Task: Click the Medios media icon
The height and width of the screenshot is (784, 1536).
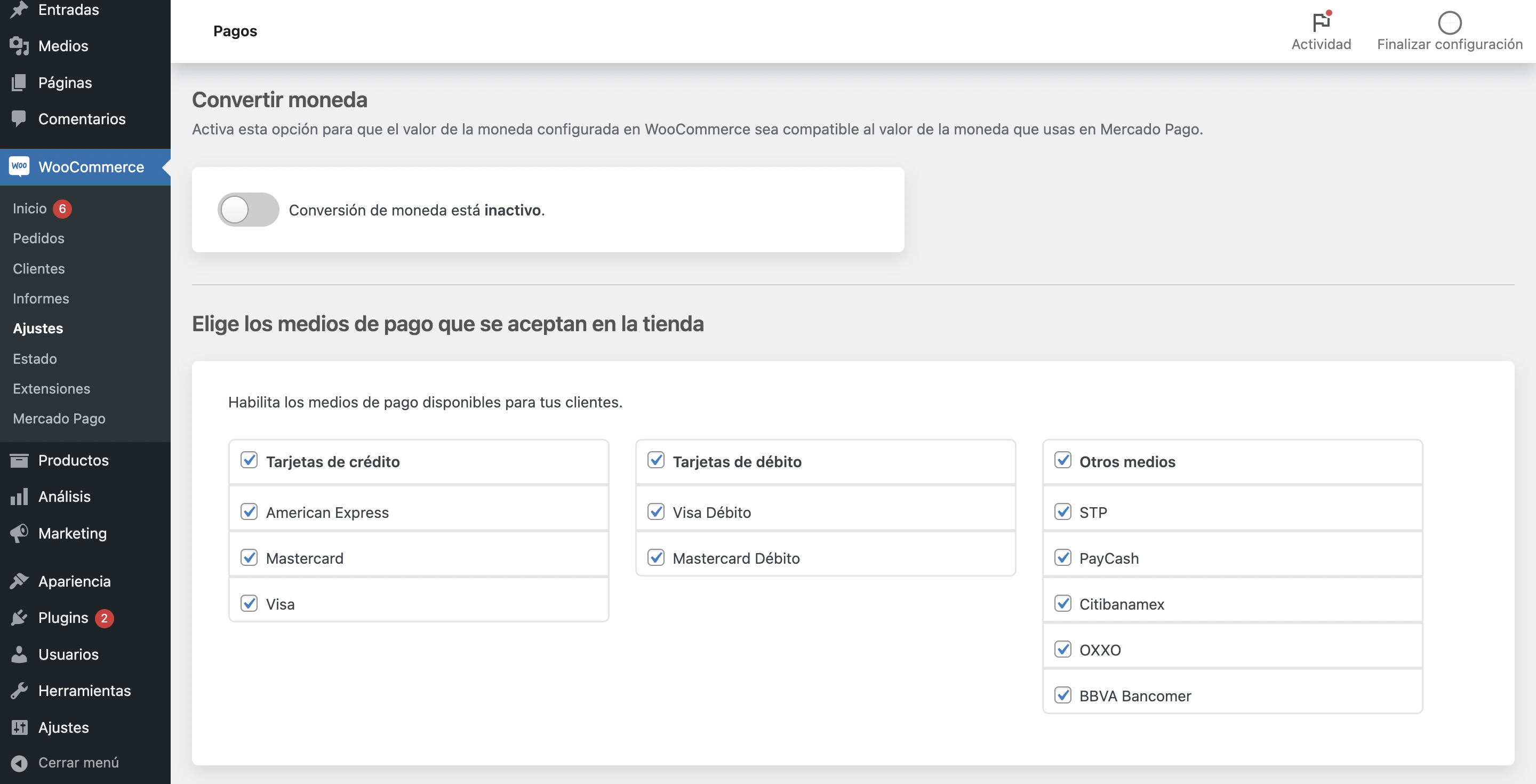Action: point(19,46)
